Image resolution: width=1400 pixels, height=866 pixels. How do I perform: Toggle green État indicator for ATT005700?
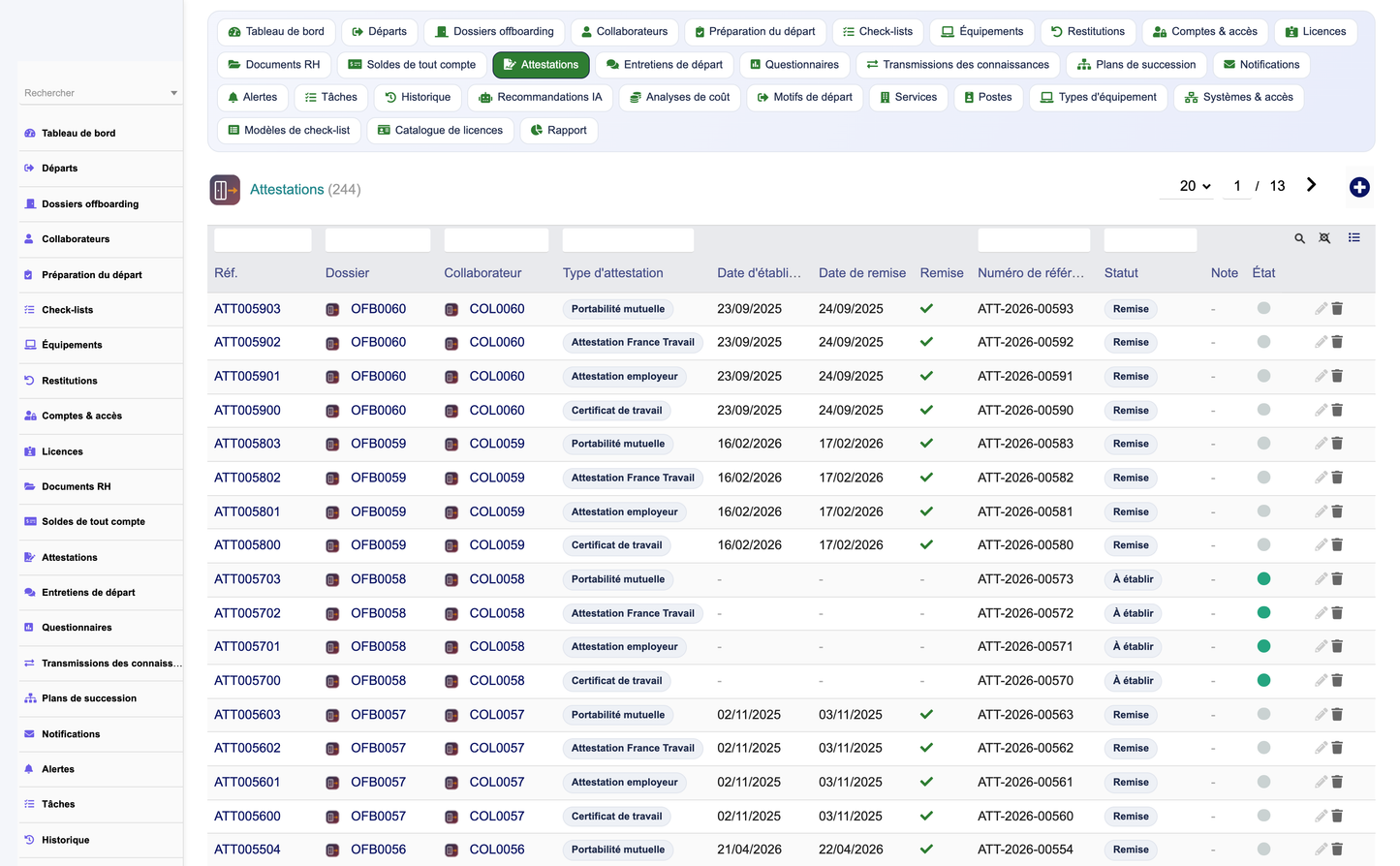point(1263,680)
